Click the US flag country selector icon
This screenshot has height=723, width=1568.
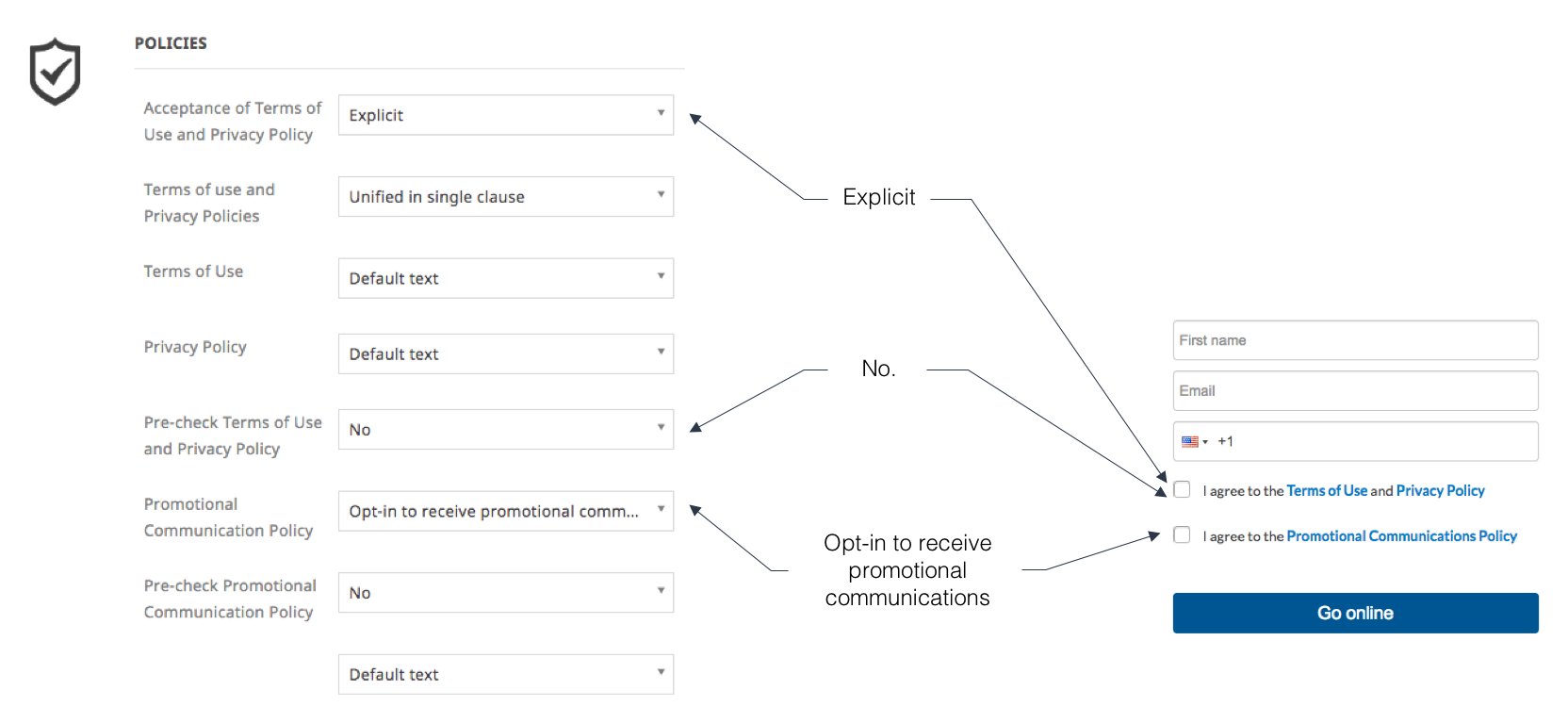pos(1194,441)
